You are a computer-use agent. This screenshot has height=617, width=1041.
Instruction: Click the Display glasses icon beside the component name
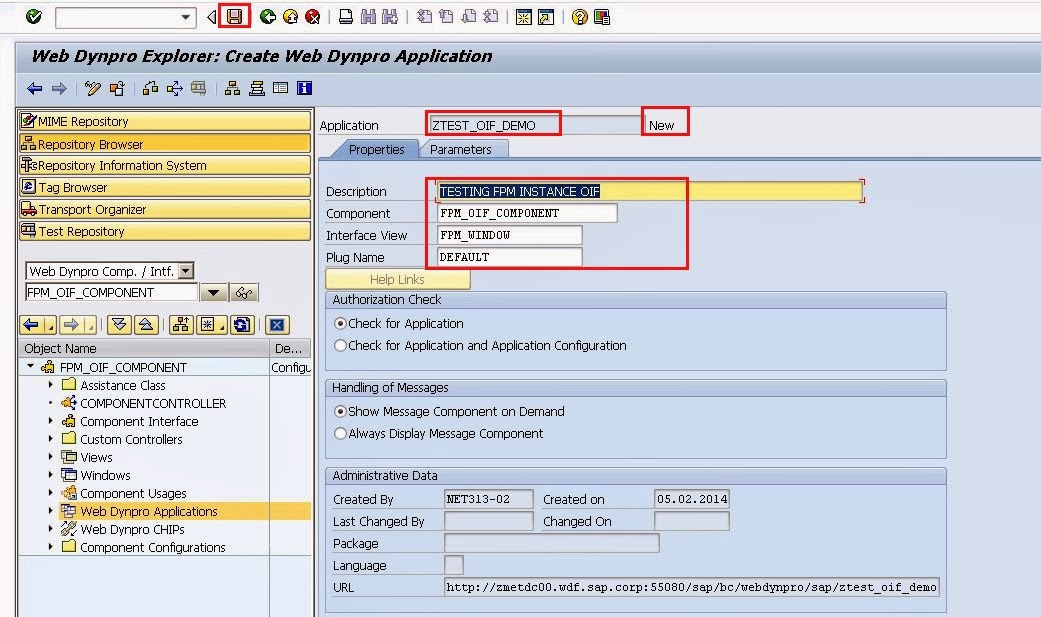(244, 293)
